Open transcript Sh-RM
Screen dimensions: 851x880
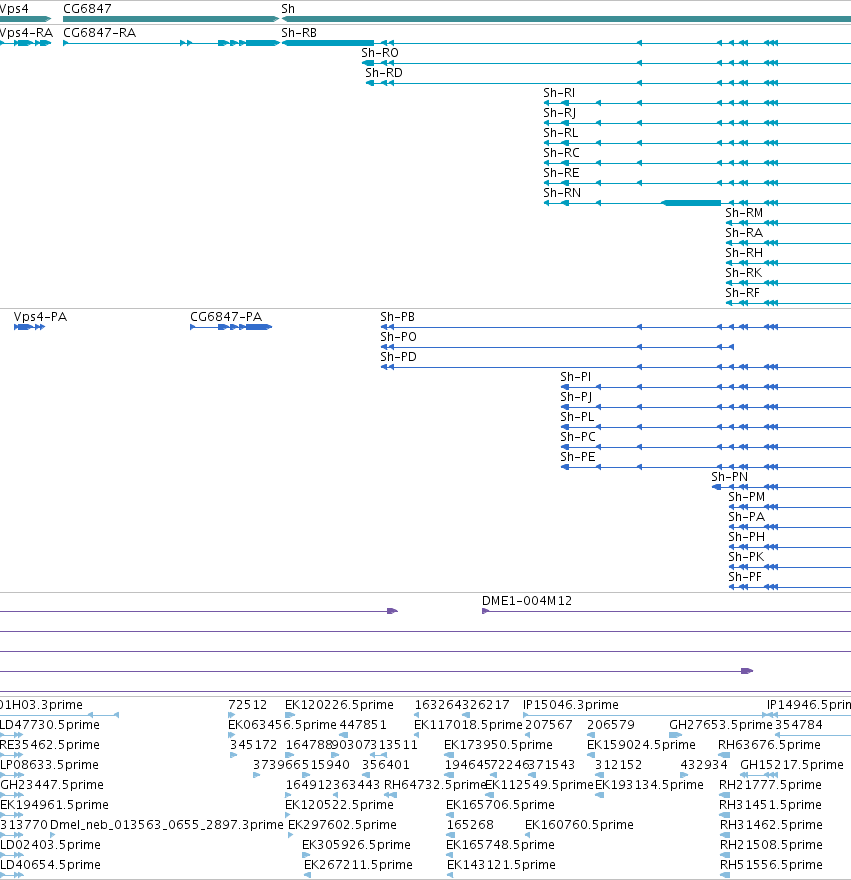(744, 213)
